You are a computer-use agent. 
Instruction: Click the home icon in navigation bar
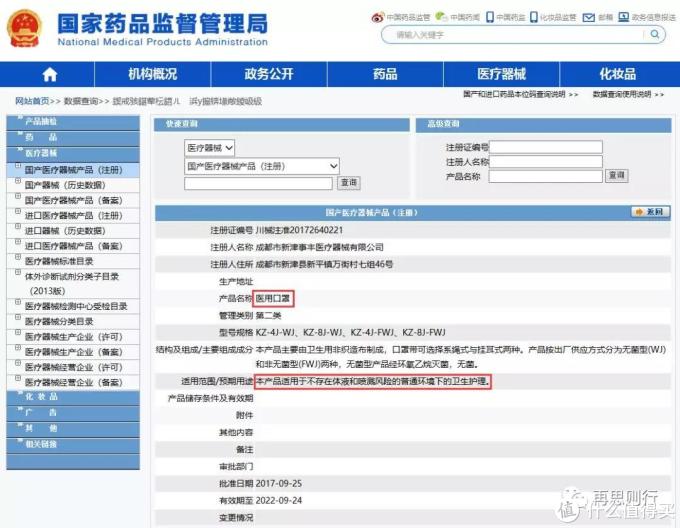click(50, 75)
